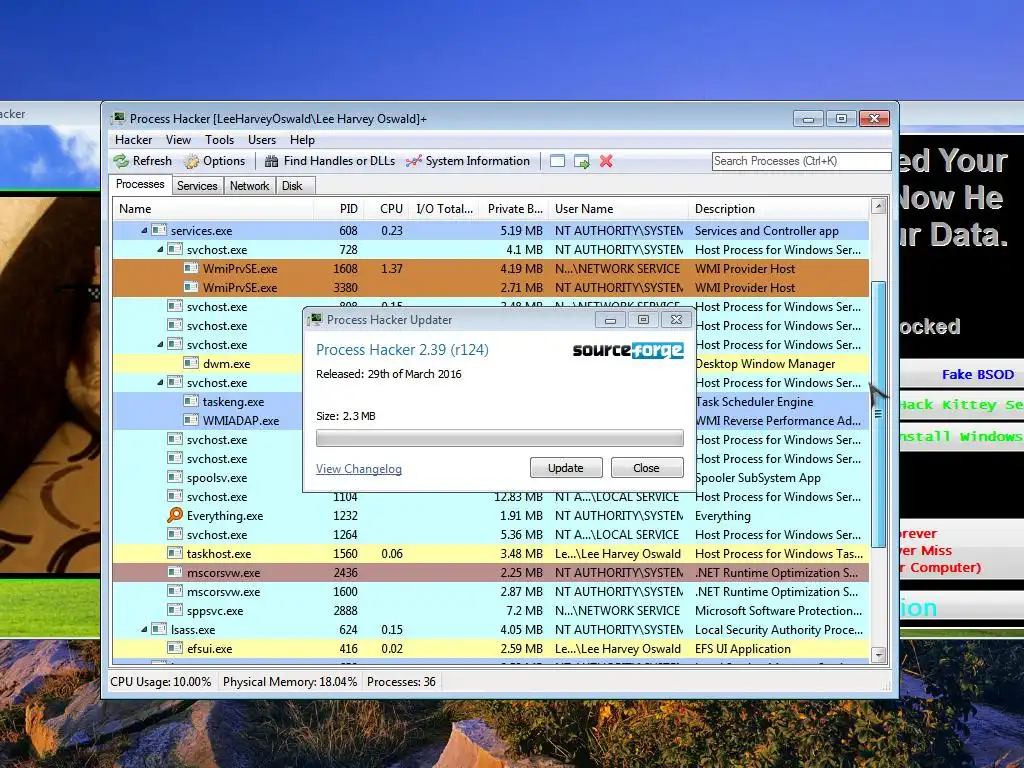The height and width of the screenshot is (768, 1024).
Task: Click the Processes: 36 status entry
Action: coord(401,682)
